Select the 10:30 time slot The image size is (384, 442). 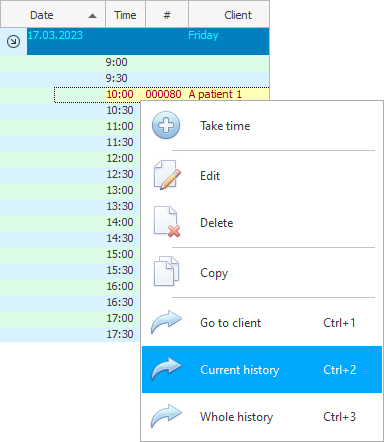pos(120,110)
